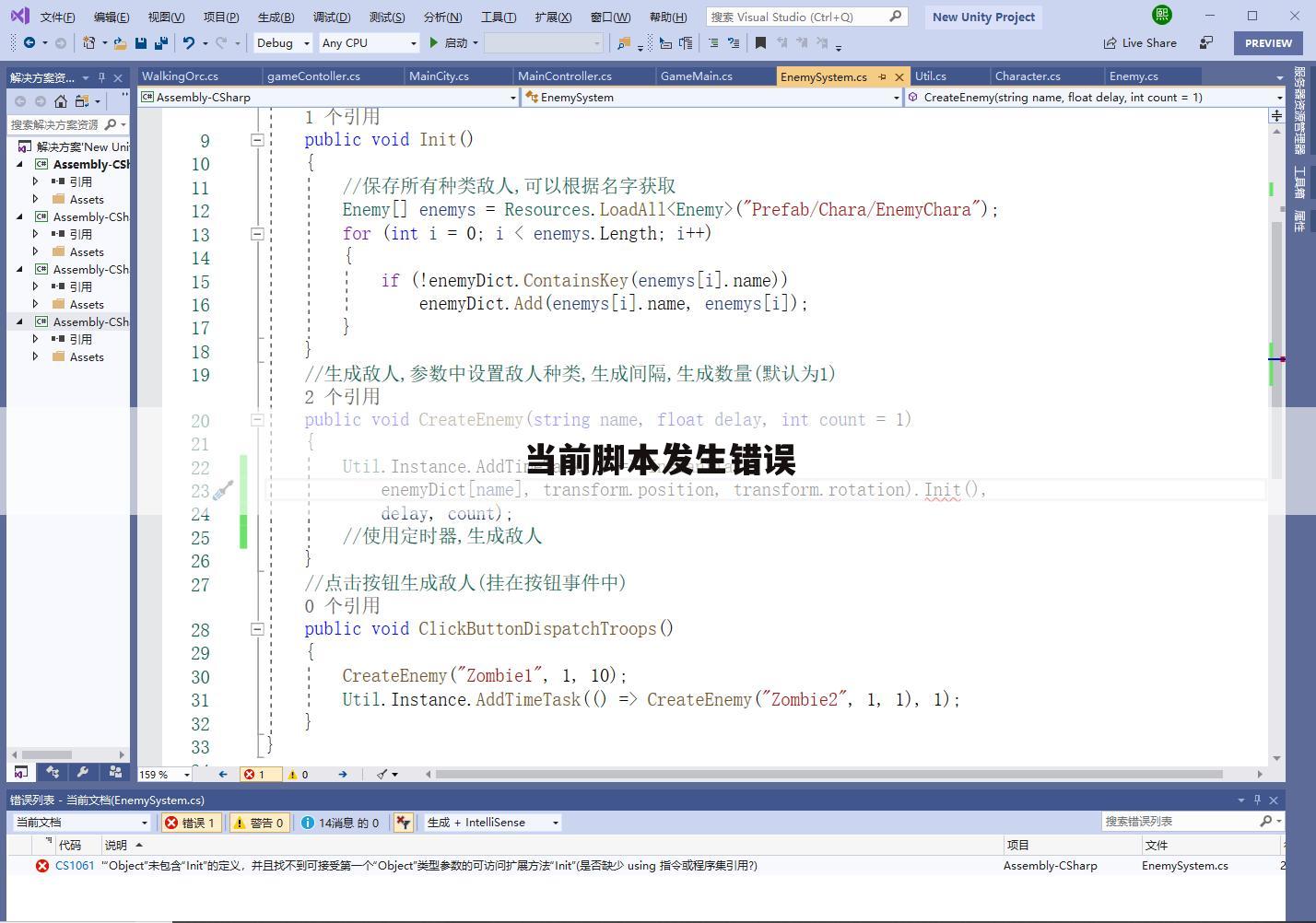Click the Save All icon
This screenshot has height=923, width=1316.
point(161,42)
